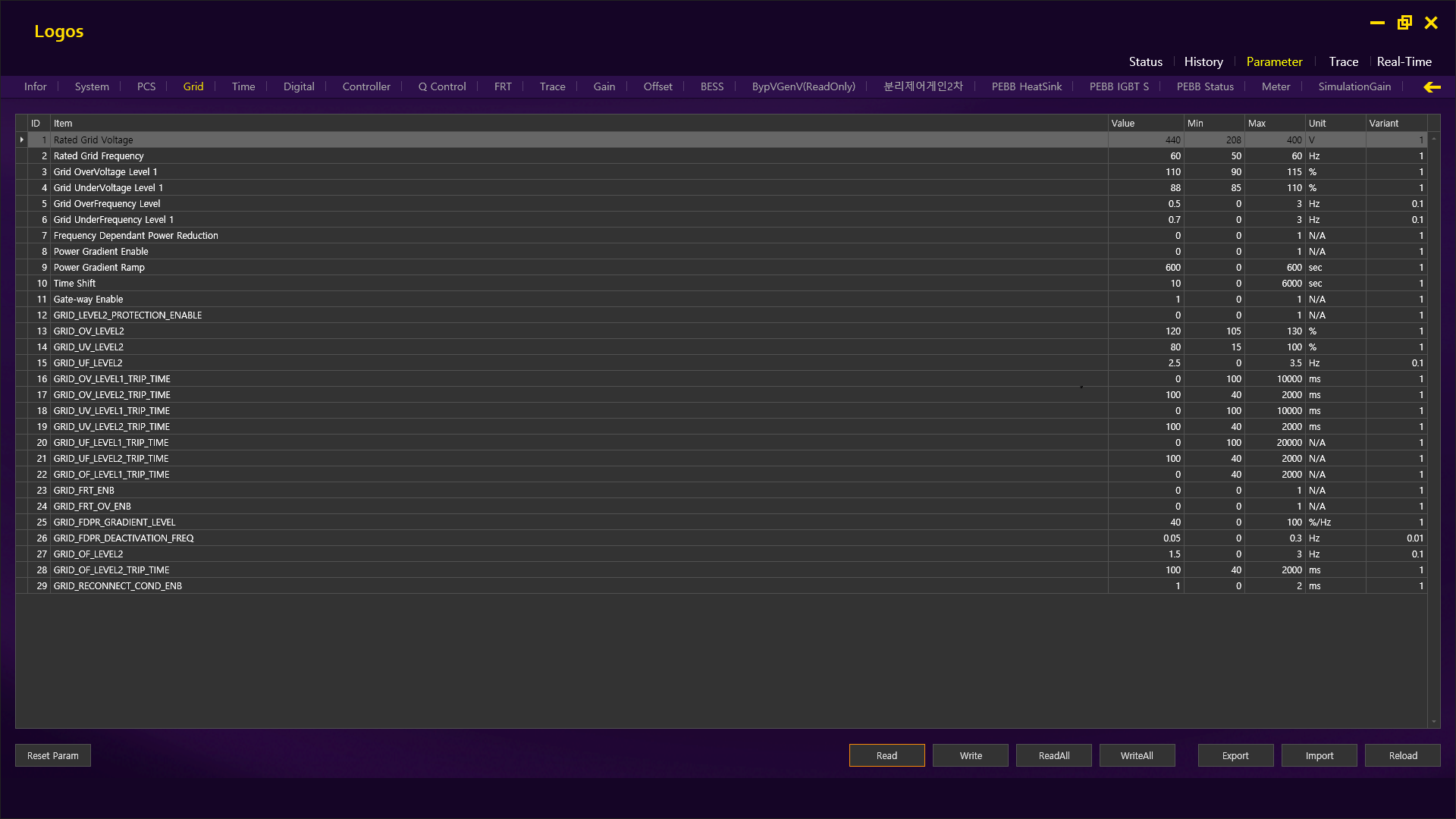Image resolution: width=1456 pixels, height=819 pixels.
Task: Click the Reload button
Action: (1402, 755)
